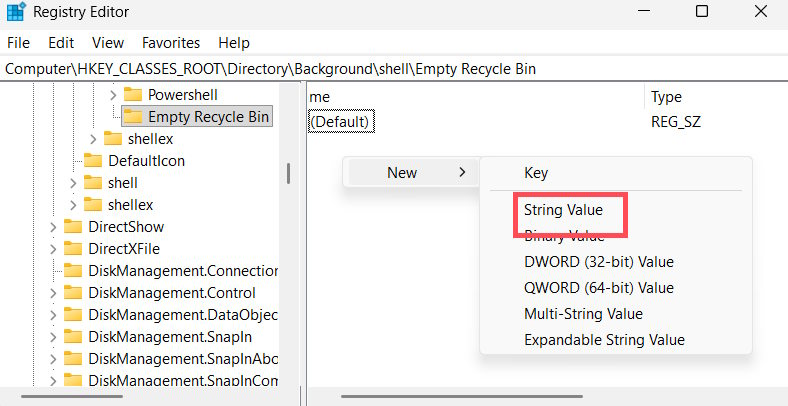Select the (Default) registry value

[x=341, y=121]
